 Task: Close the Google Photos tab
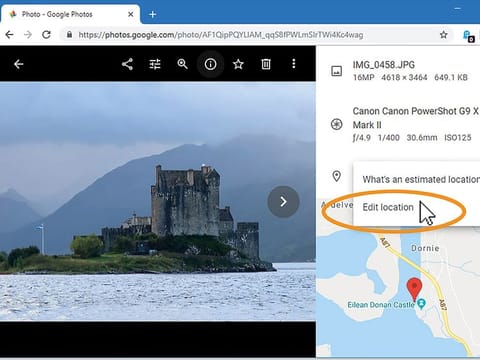click(131, 14)
